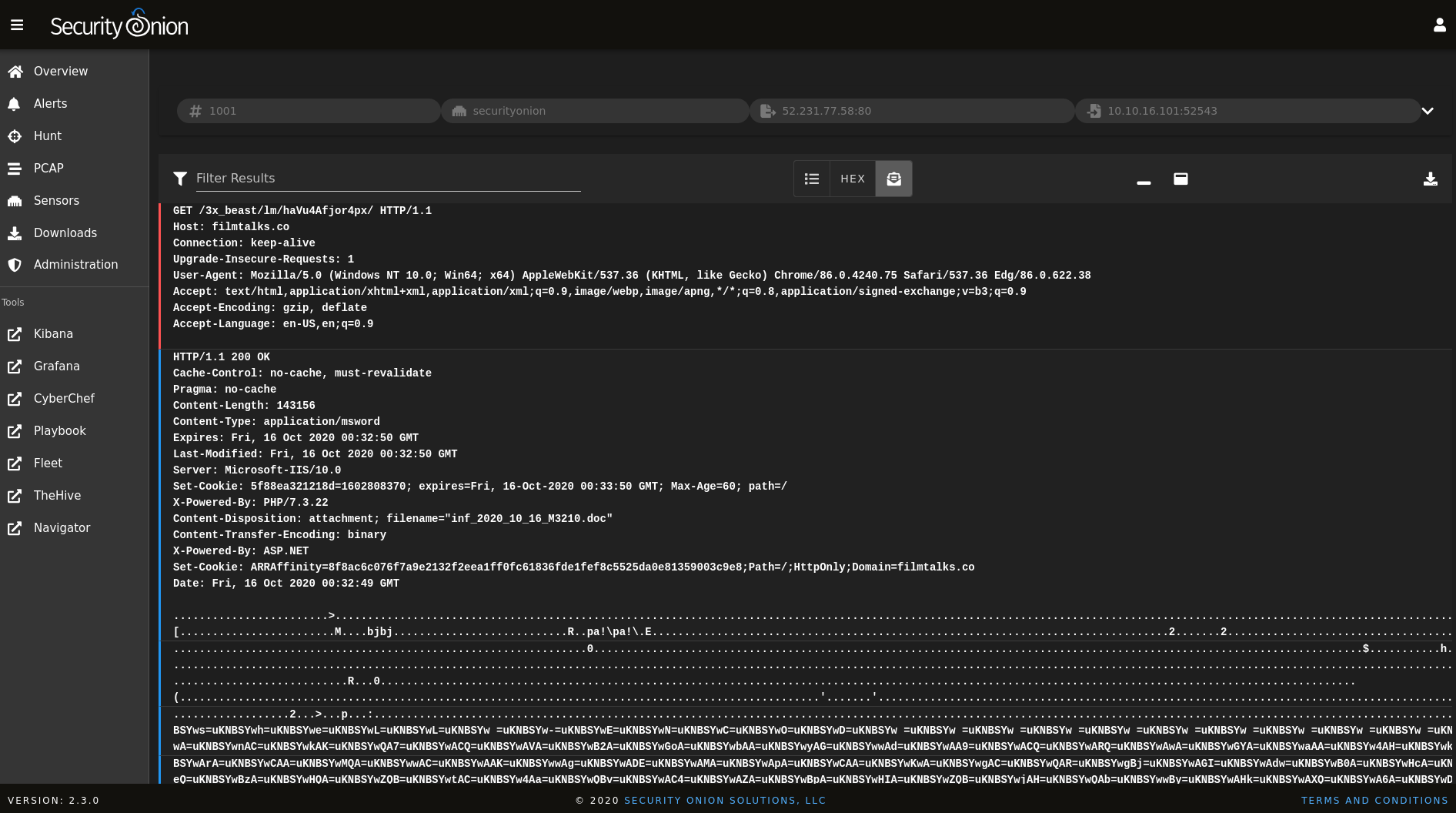
Task: Open the Administration shield section
Action: coord(75,264)
